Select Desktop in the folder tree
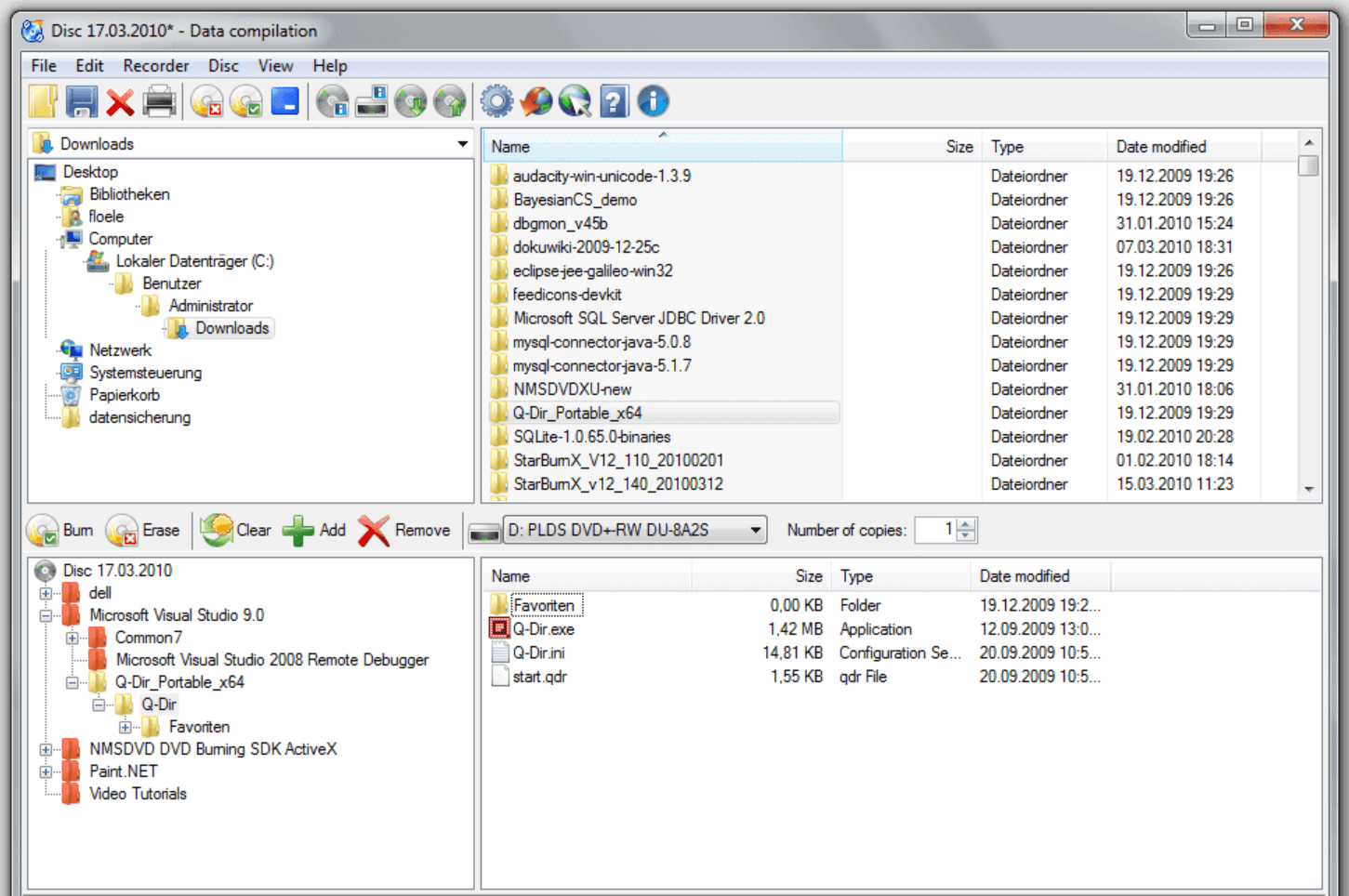1349x896 pixels. 90,172
